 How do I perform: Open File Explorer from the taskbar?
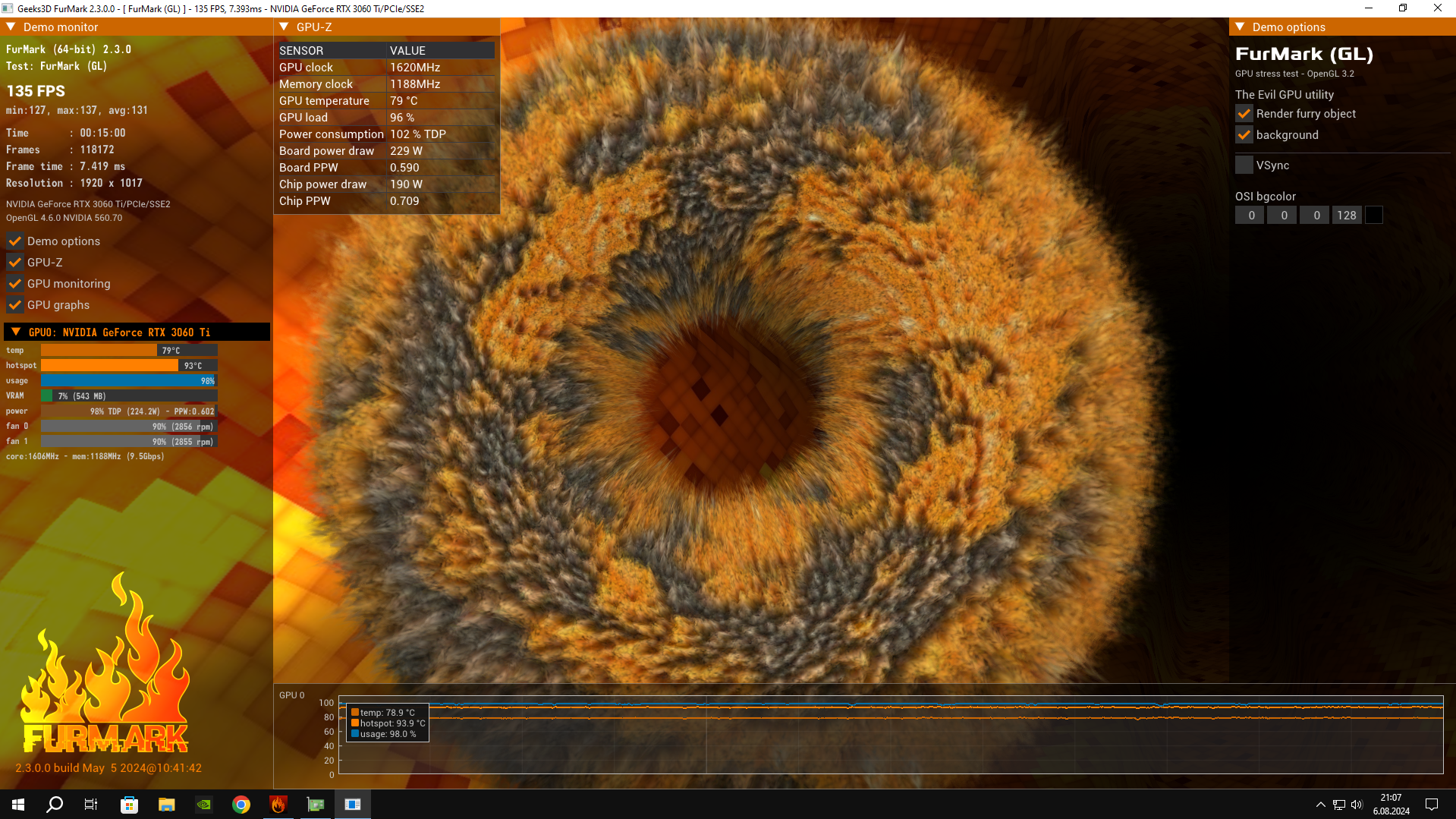[x=166, y=805]
